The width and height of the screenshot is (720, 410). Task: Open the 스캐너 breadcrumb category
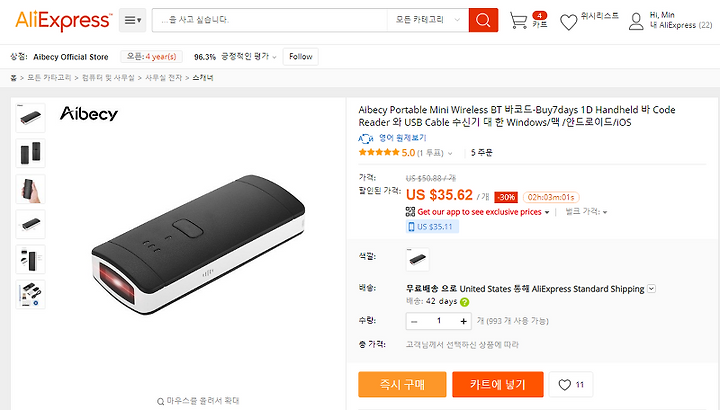[x=202, y=78]
